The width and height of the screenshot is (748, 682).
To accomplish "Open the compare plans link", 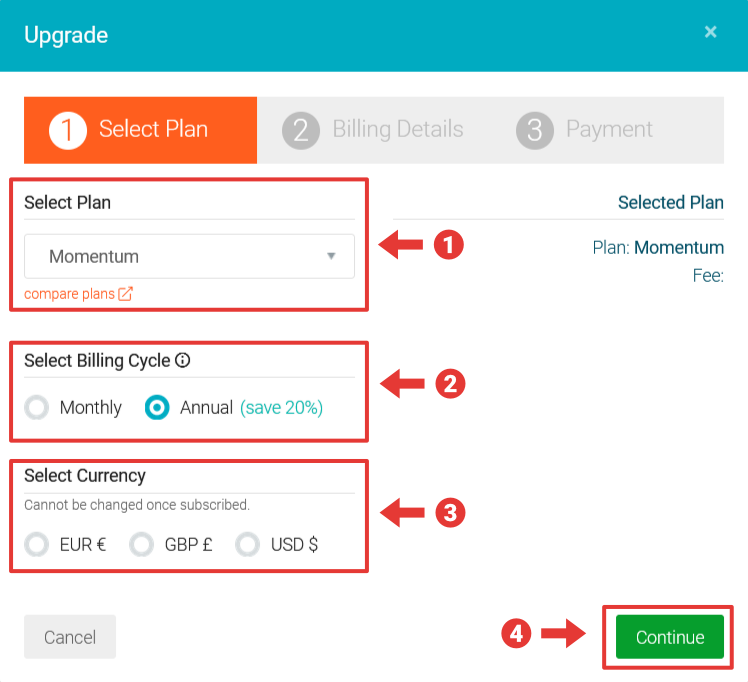I will [x=70, y=294].
